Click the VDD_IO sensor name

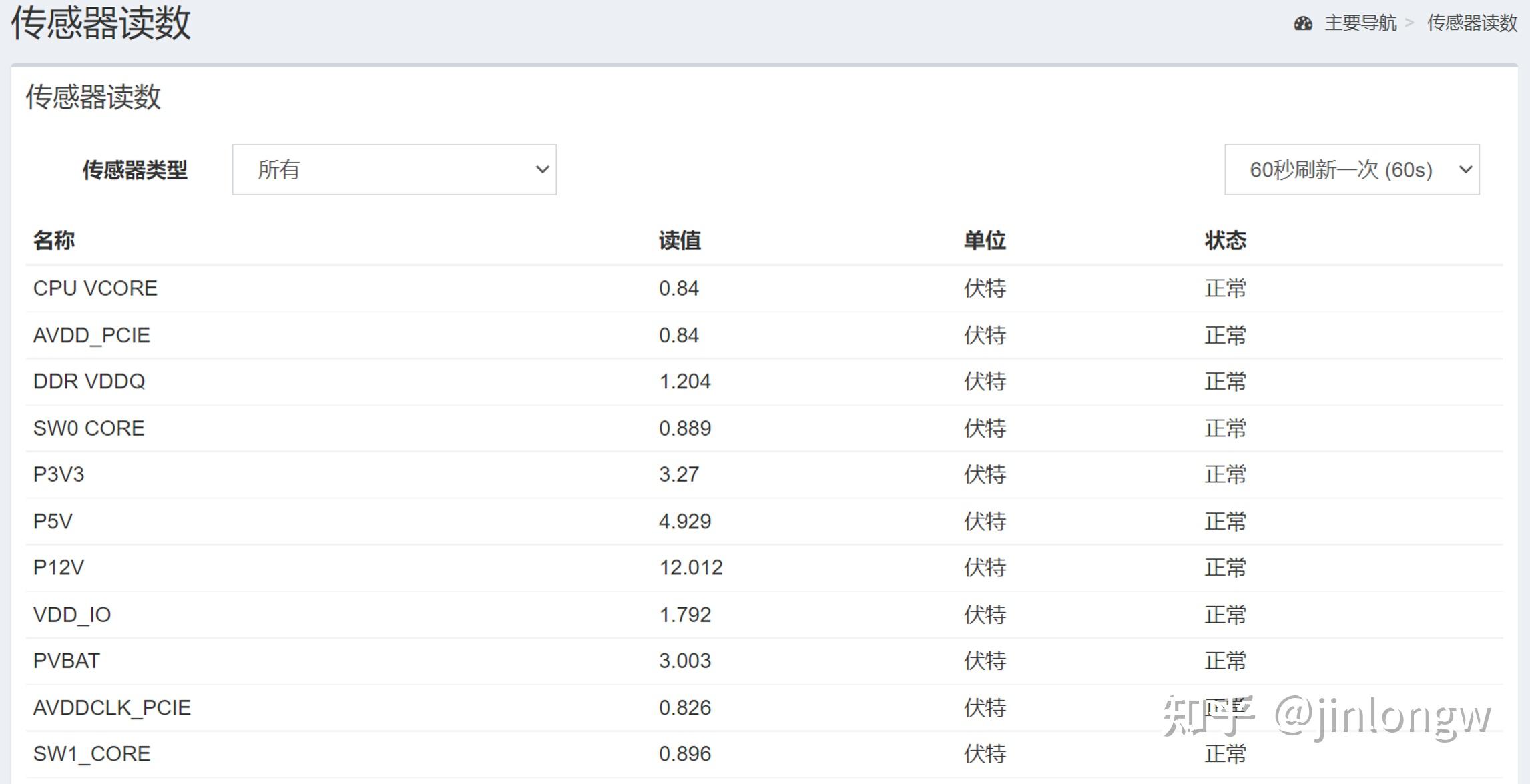(72, 615)
